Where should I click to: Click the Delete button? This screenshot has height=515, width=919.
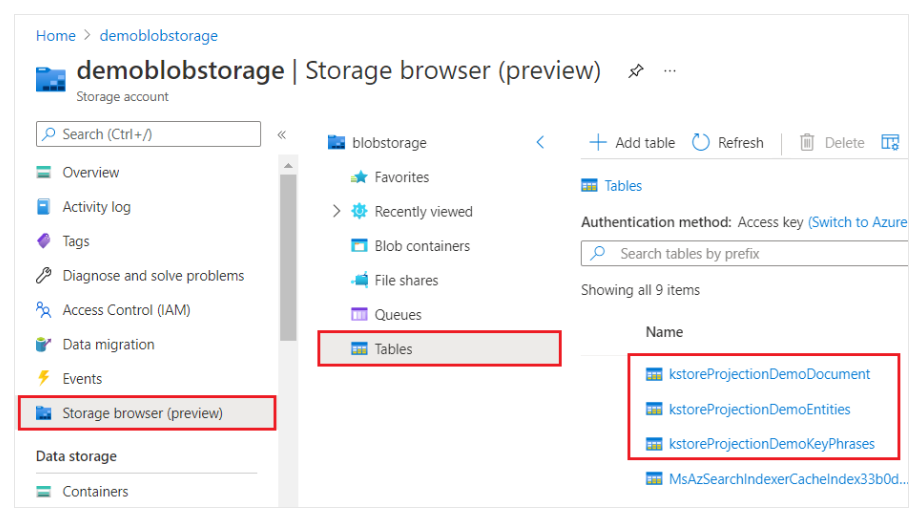tap(832, 142)
